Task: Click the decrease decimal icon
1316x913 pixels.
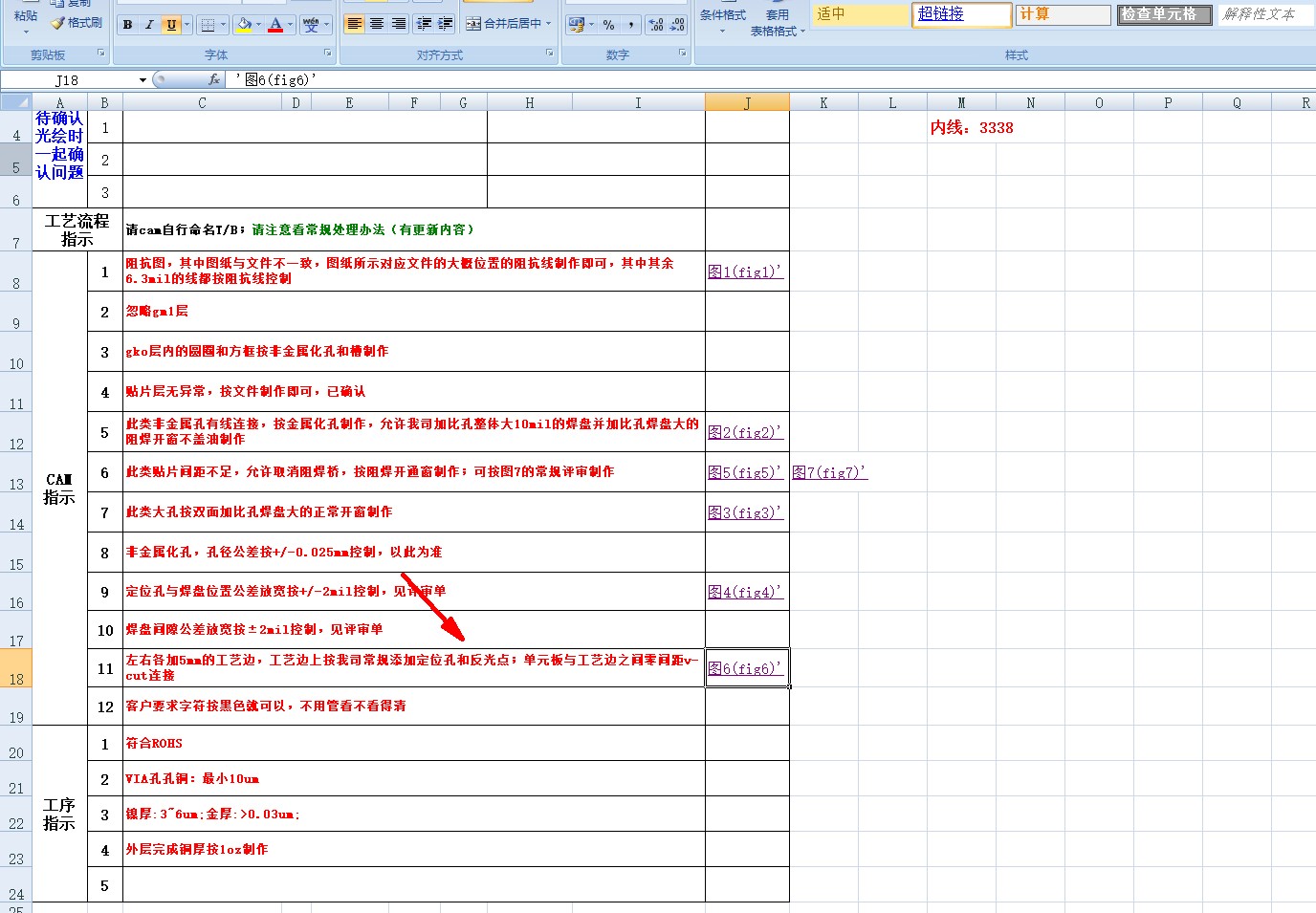Action: pyautogui.click(x=677, y=25)
